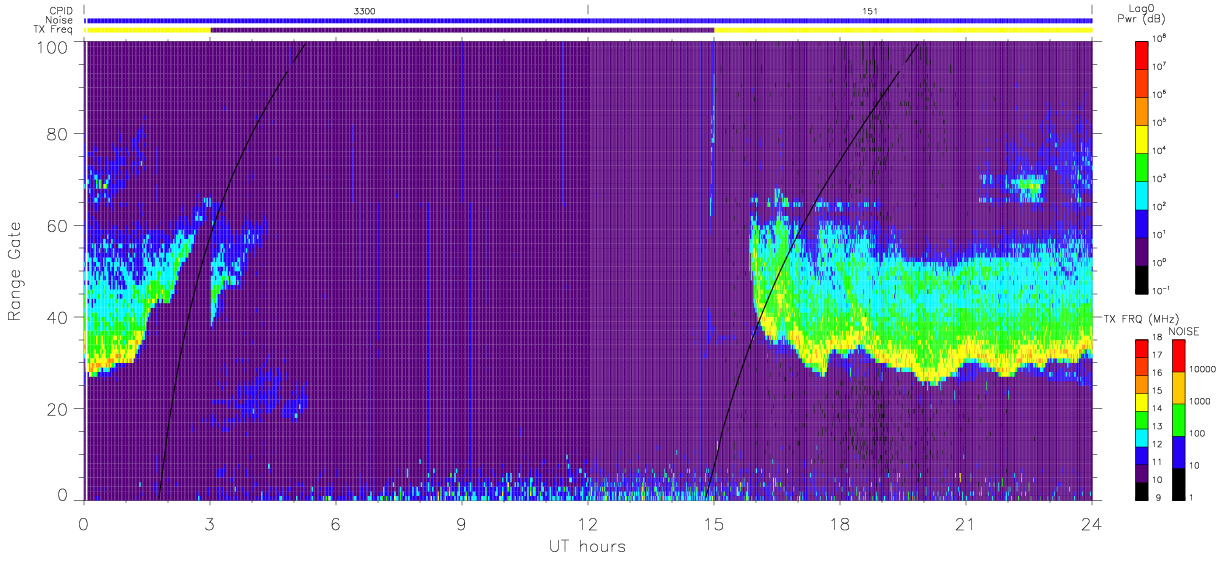Click the 'UT hours' axis title
1228x567 pixels.
tap(588, 546)
